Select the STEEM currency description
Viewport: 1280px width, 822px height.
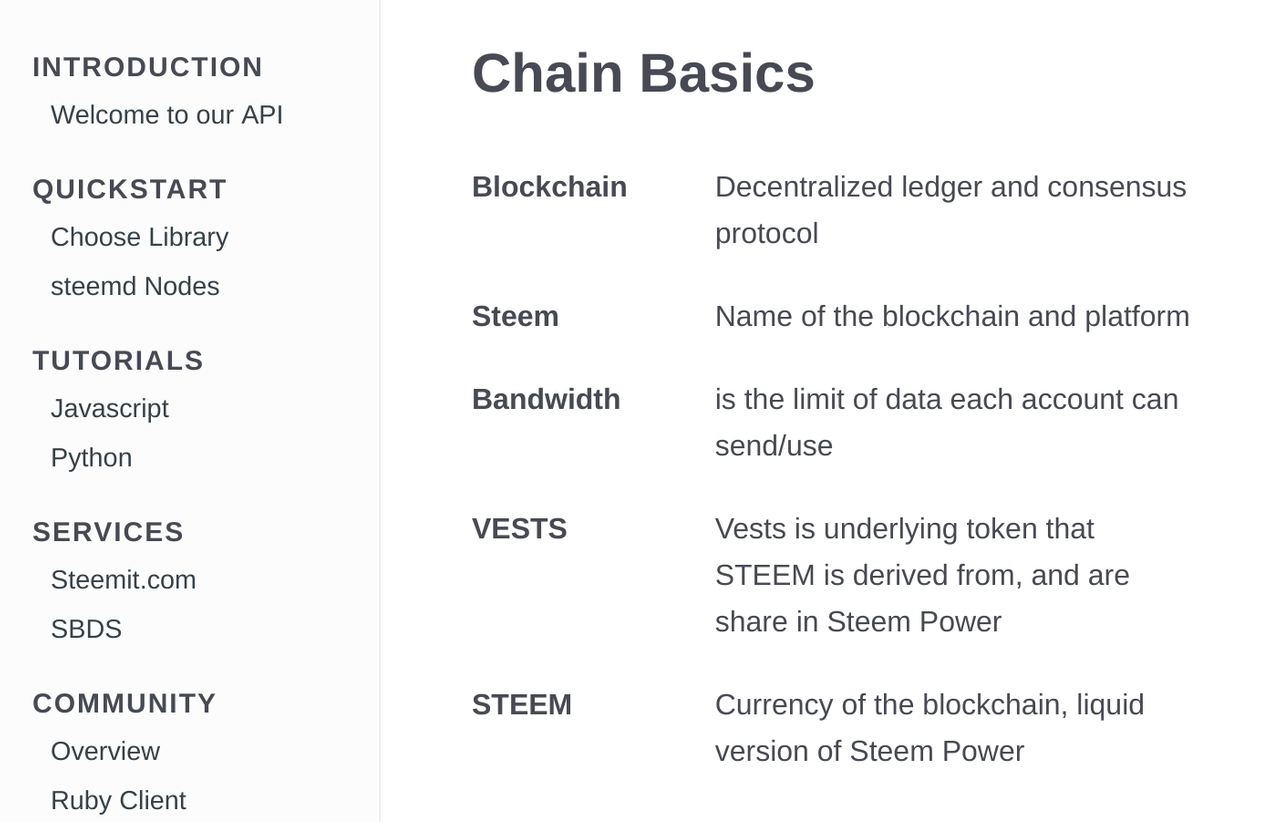pos(929,728)
